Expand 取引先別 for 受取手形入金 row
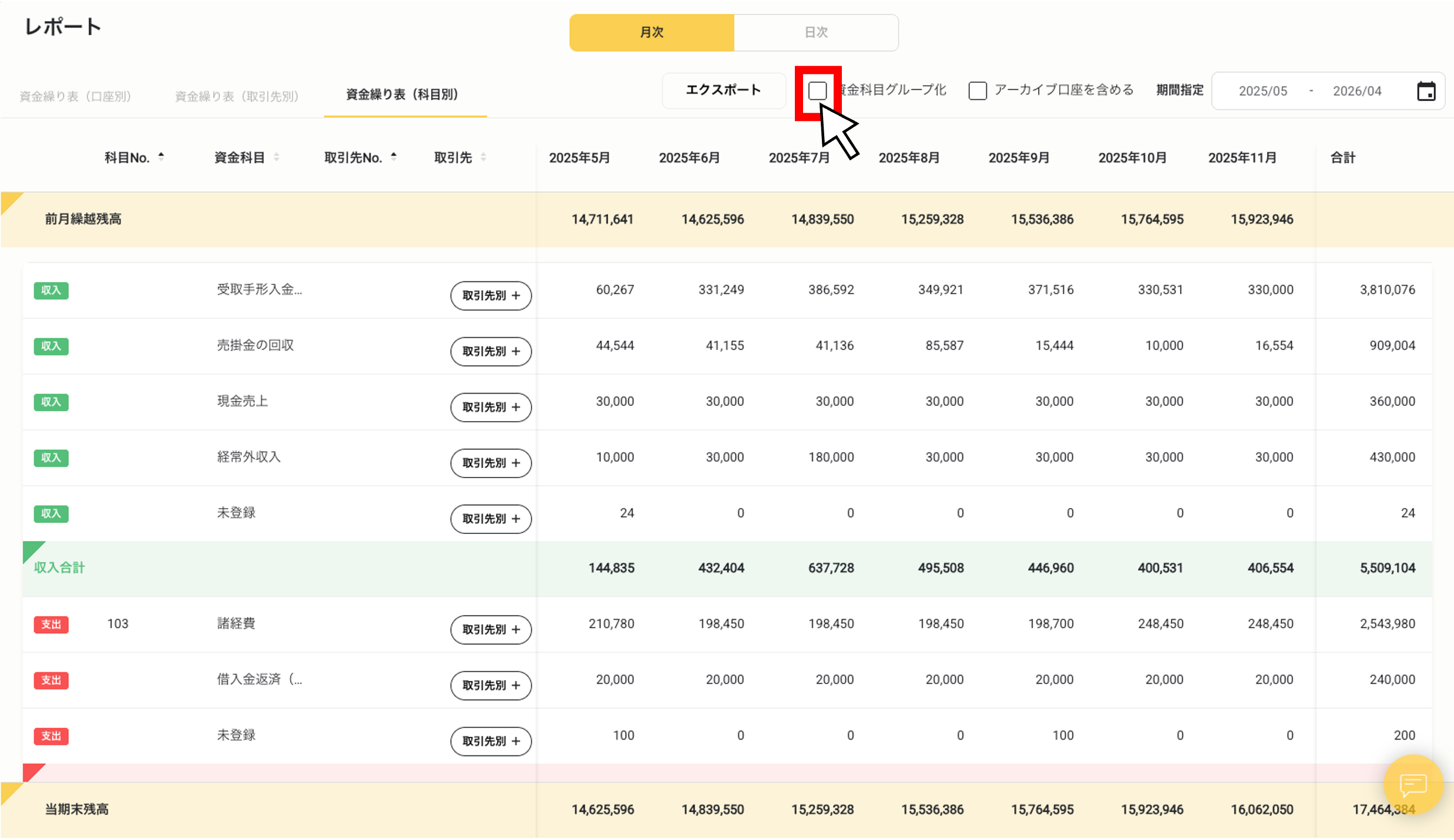Image resolution: width=1454 pixels, height=840 pixels. [x=491, y=295]
